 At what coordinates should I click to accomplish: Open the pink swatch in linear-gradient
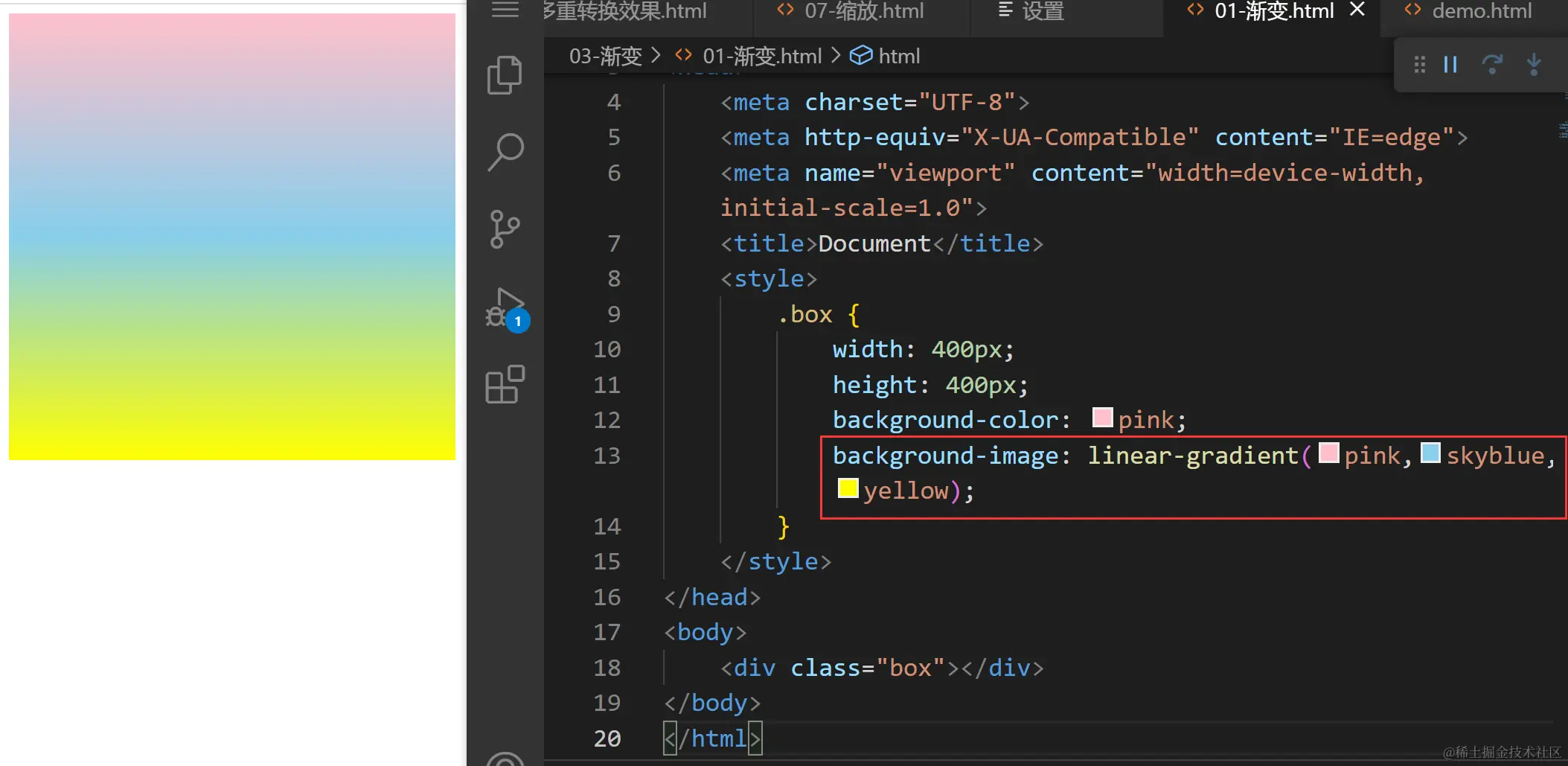1329,453
